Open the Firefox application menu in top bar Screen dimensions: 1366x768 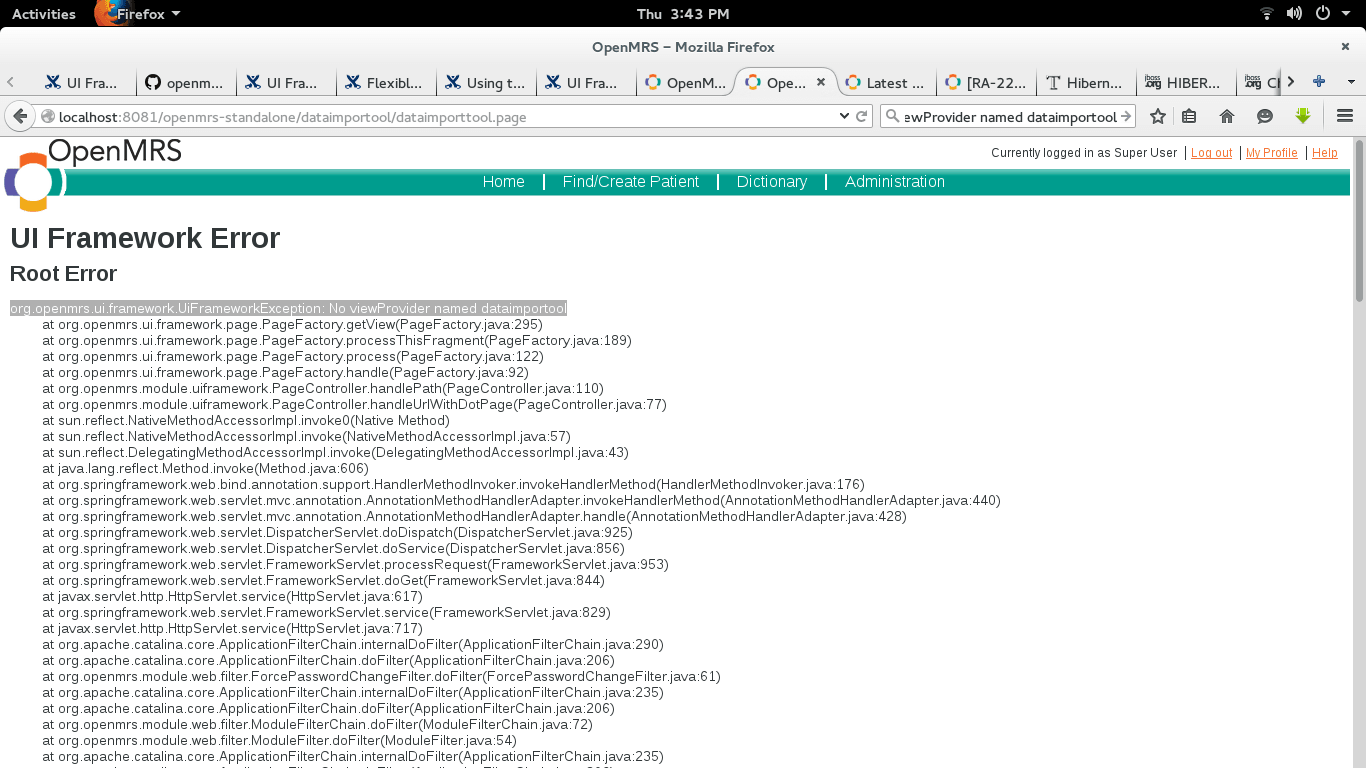140,14
